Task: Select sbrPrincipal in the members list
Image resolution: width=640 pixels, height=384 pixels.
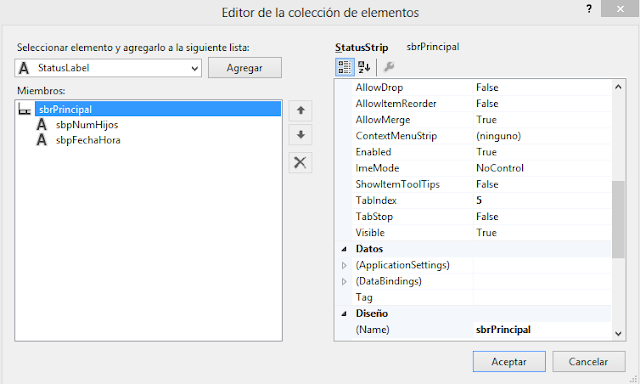Action: (x=158, y=109)
